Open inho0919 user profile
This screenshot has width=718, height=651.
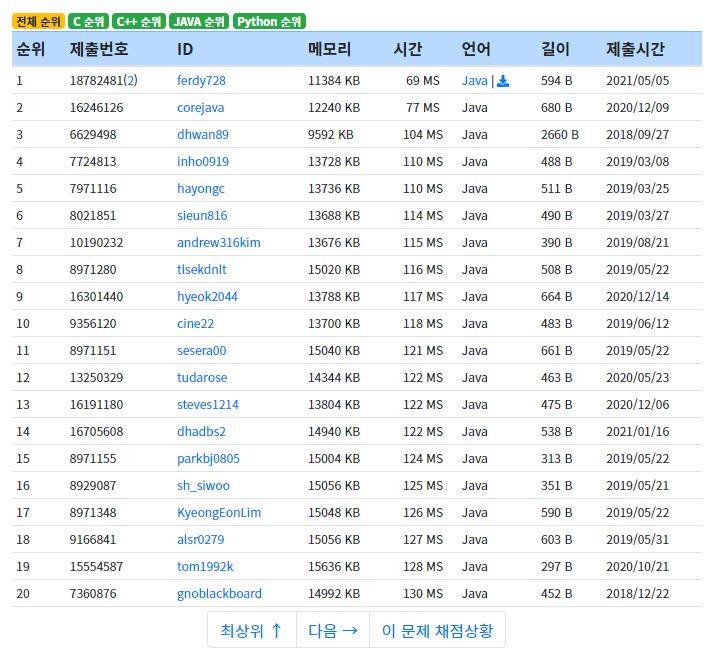203,162
